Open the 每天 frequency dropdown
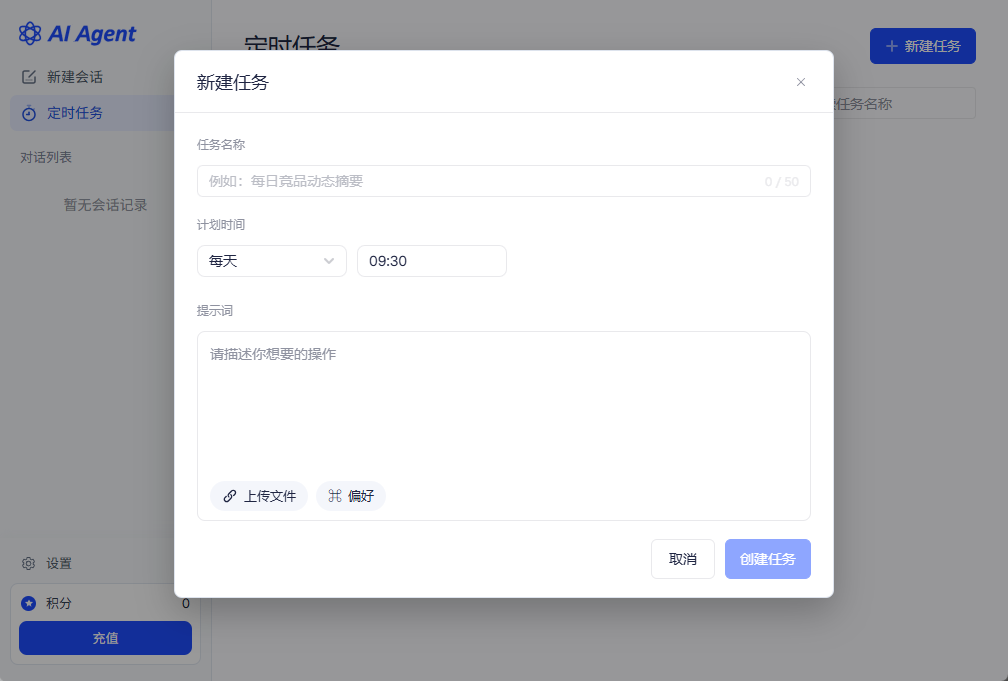1008x681 pixels. (x=271, y=261)
